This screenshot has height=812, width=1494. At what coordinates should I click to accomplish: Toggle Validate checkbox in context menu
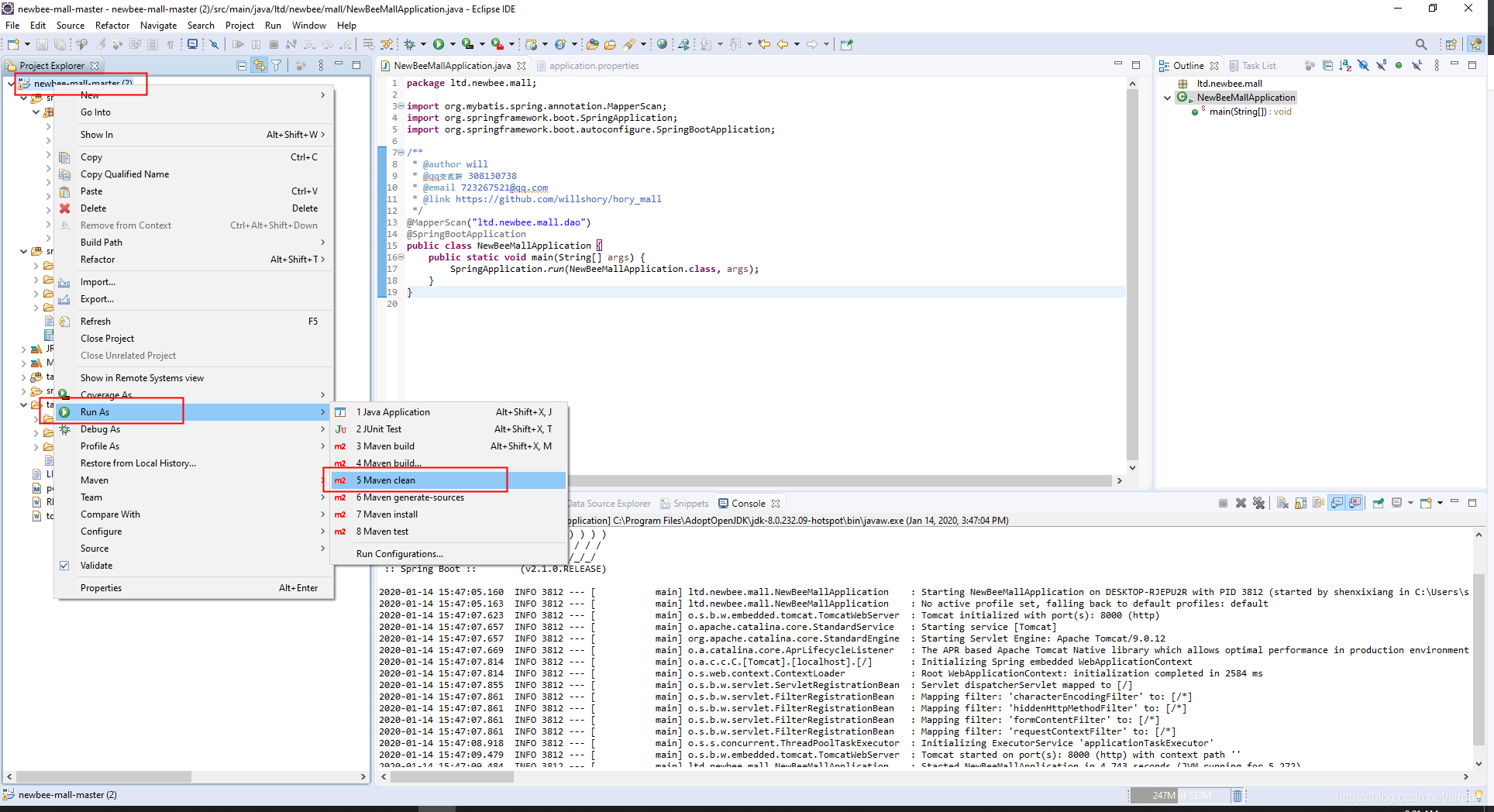(x=64, y=566)
